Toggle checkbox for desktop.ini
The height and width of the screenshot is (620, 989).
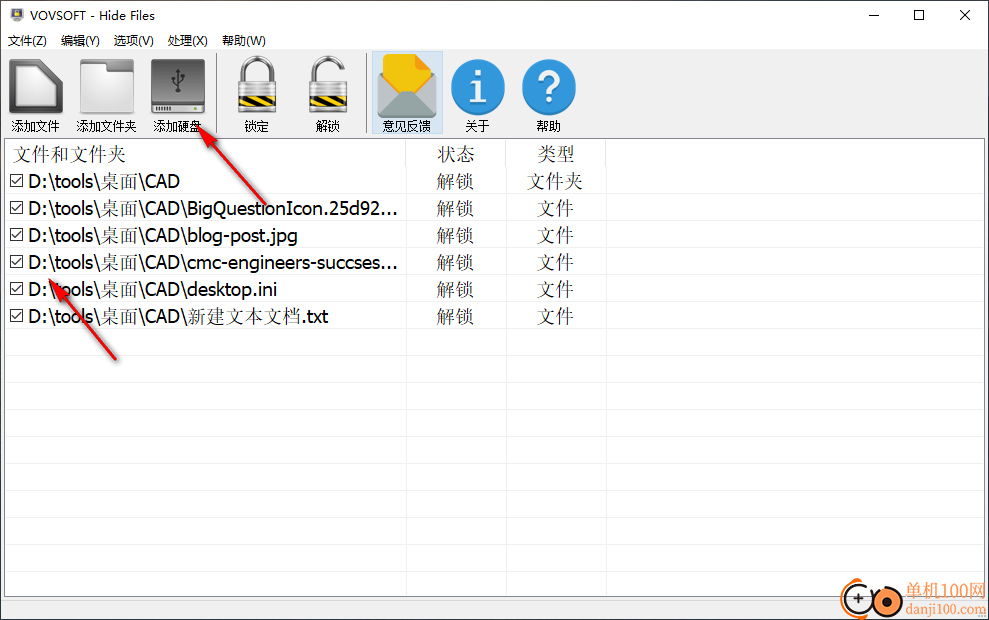click(x=16, y=288)
